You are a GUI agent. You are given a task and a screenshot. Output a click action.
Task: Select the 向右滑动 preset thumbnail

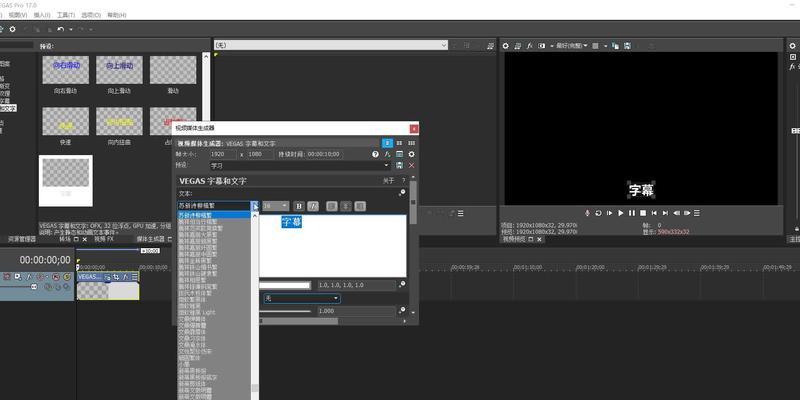pos(65,70)
